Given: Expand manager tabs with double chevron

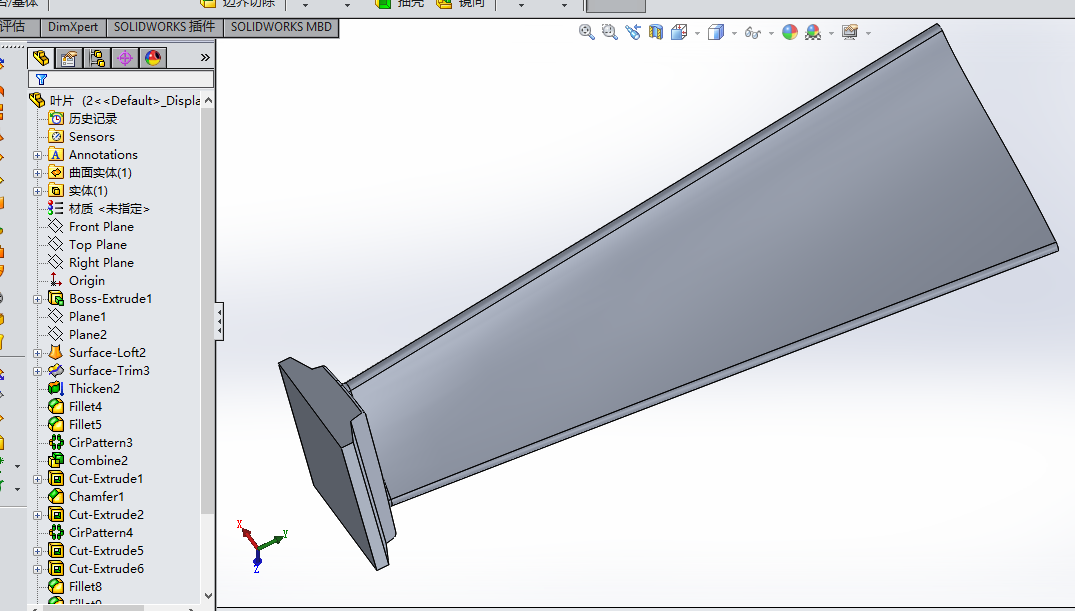Looking at the screenshot, I should click(x=205, y=58).
